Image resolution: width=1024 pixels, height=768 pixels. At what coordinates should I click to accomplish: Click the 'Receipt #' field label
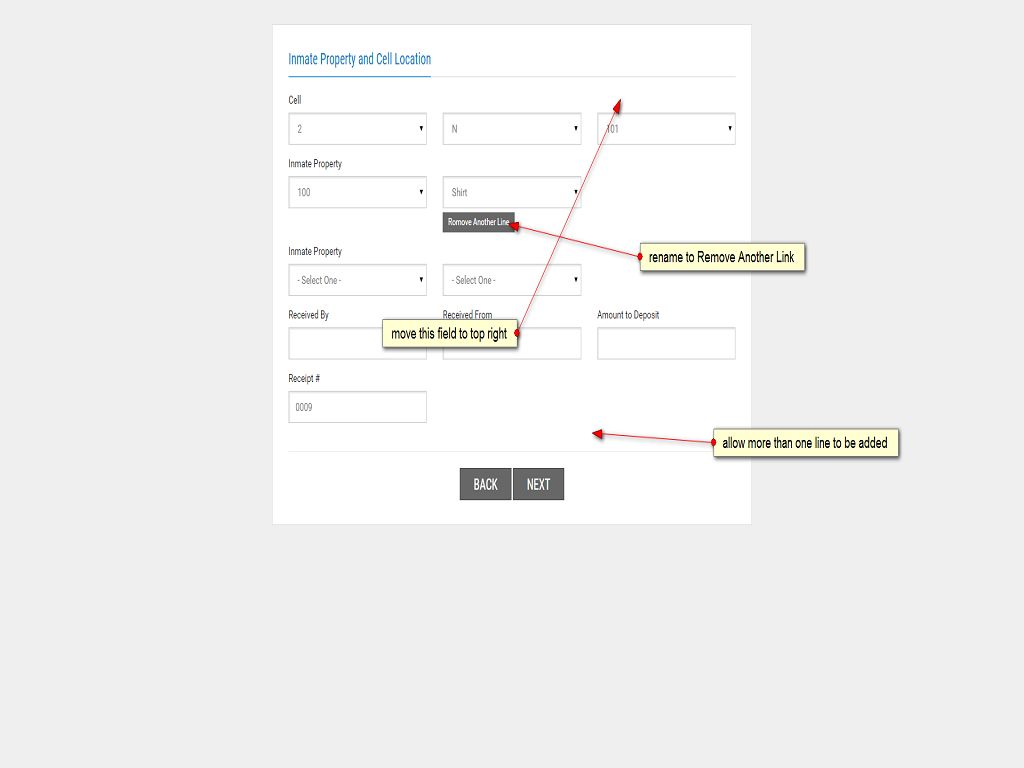pos(304,379)
